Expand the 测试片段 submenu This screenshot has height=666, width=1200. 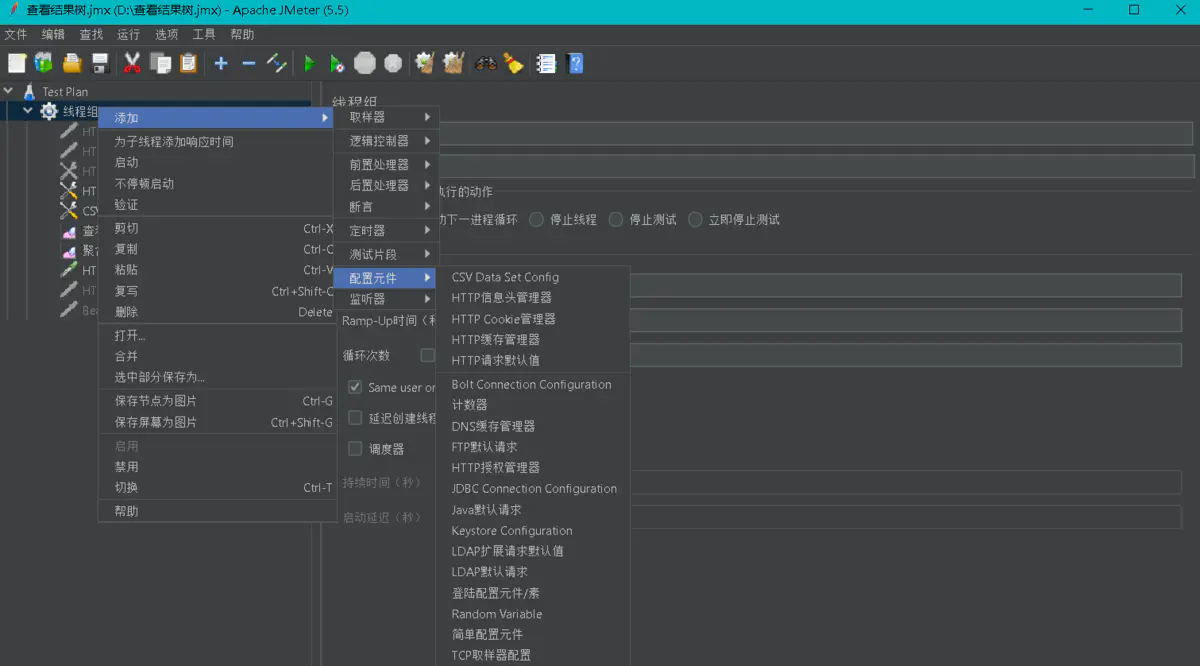click(386, 254)
